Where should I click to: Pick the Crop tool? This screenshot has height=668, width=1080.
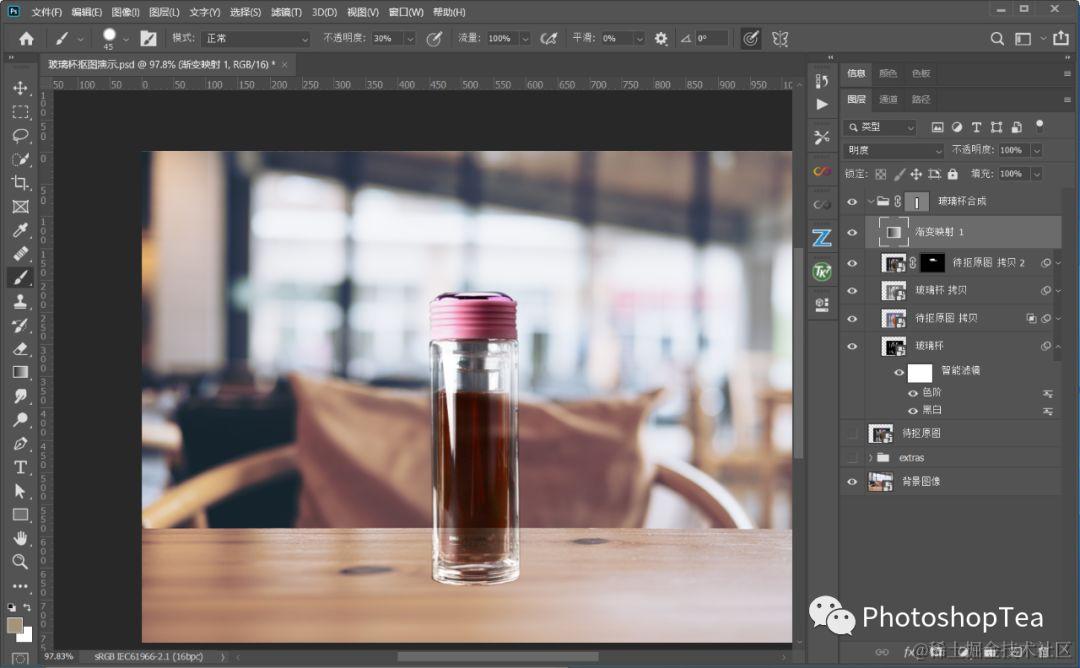(x=20, y=183)
